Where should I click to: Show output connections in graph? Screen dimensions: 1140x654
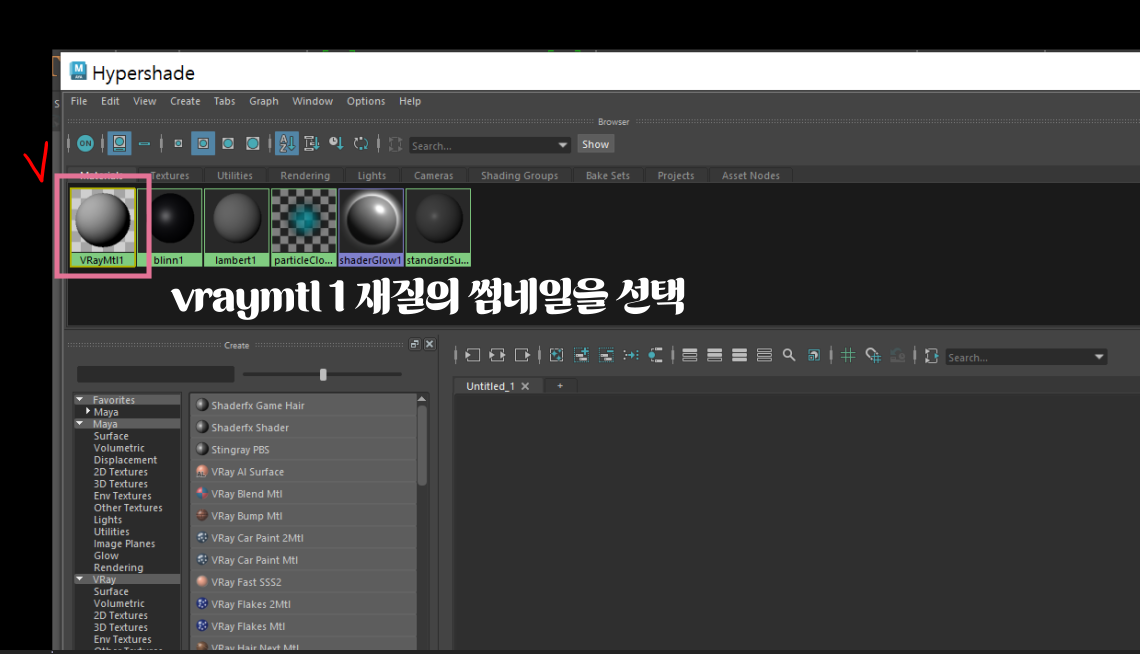pyautogui.click(x=522, y=355)
